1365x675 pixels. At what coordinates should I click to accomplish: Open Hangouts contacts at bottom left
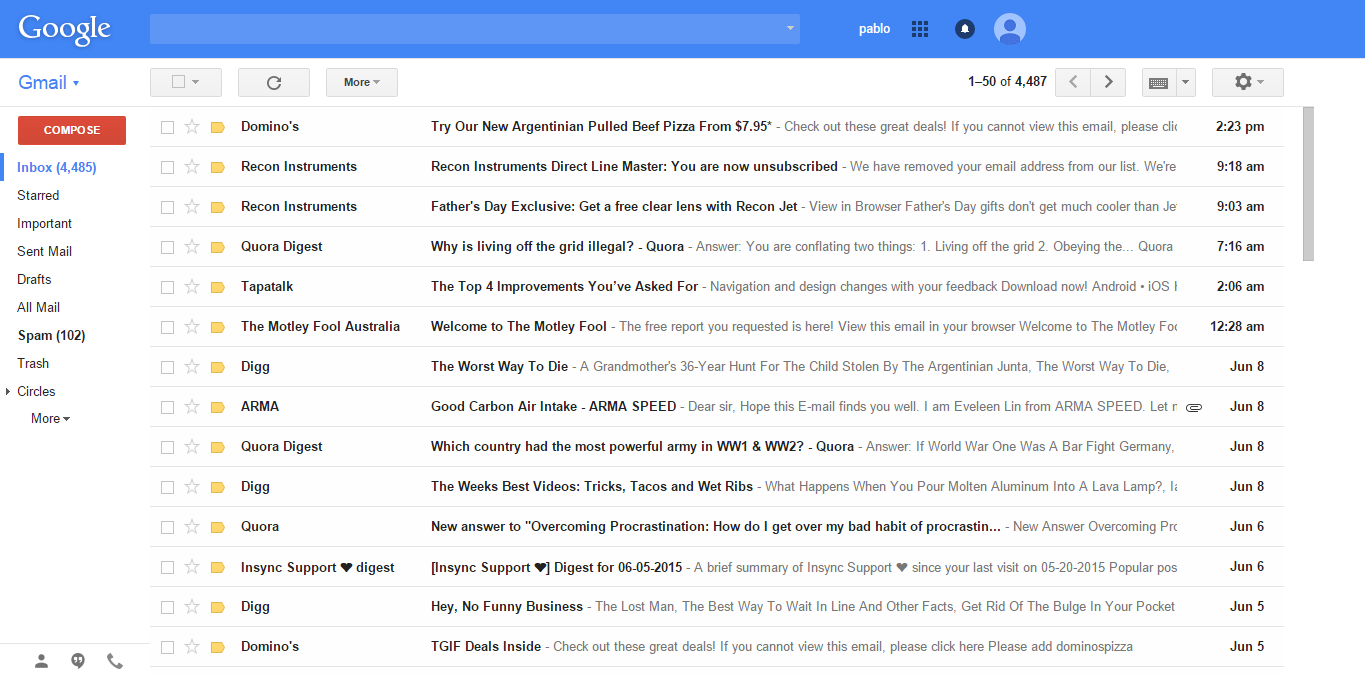pos(41,660)
